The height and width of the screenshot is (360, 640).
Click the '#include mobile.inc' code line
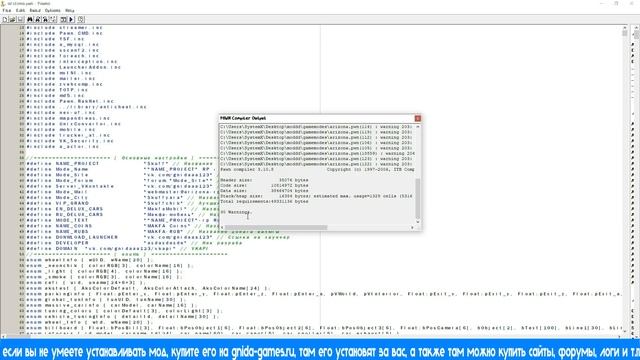(61, 129)
